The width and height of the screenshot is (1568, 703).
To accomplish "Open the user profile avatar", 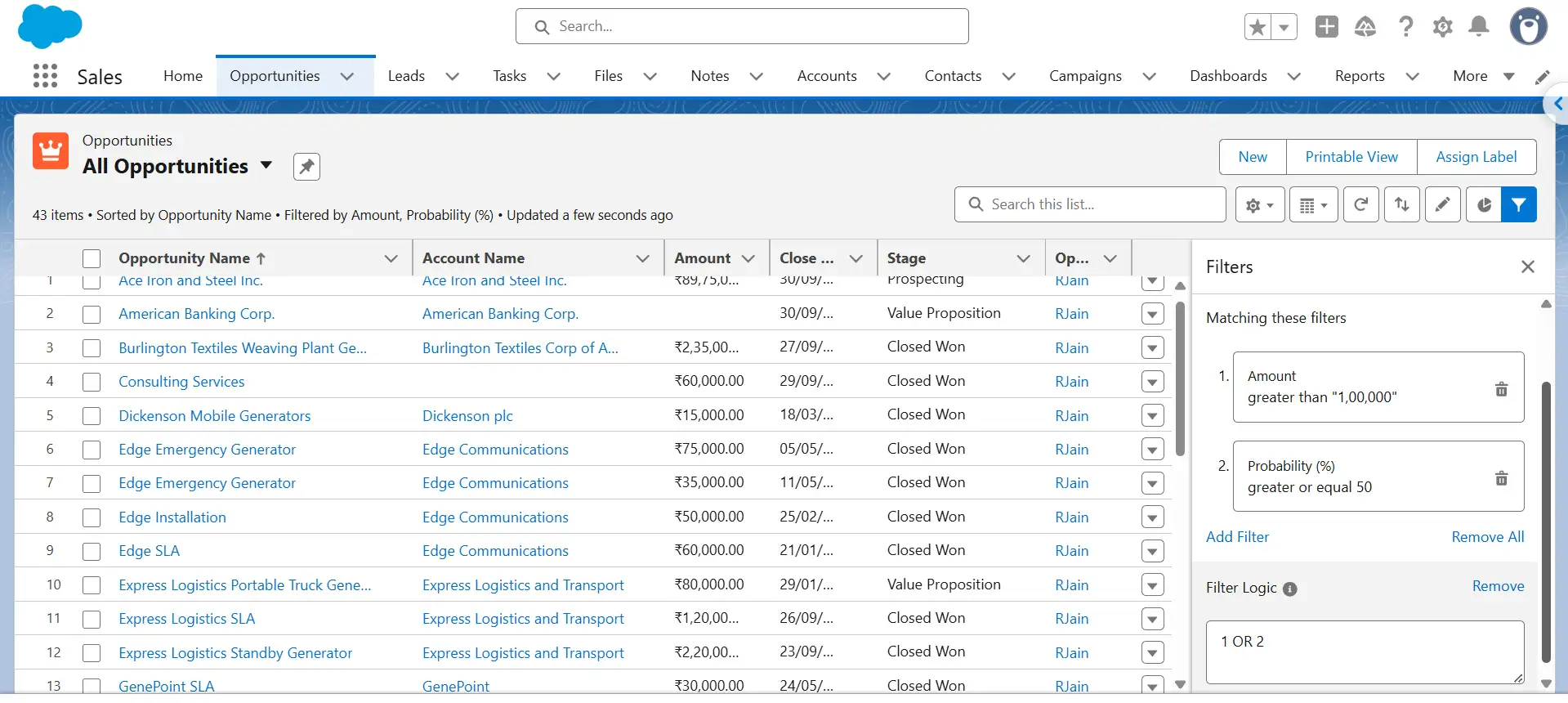I will 1529,27.
